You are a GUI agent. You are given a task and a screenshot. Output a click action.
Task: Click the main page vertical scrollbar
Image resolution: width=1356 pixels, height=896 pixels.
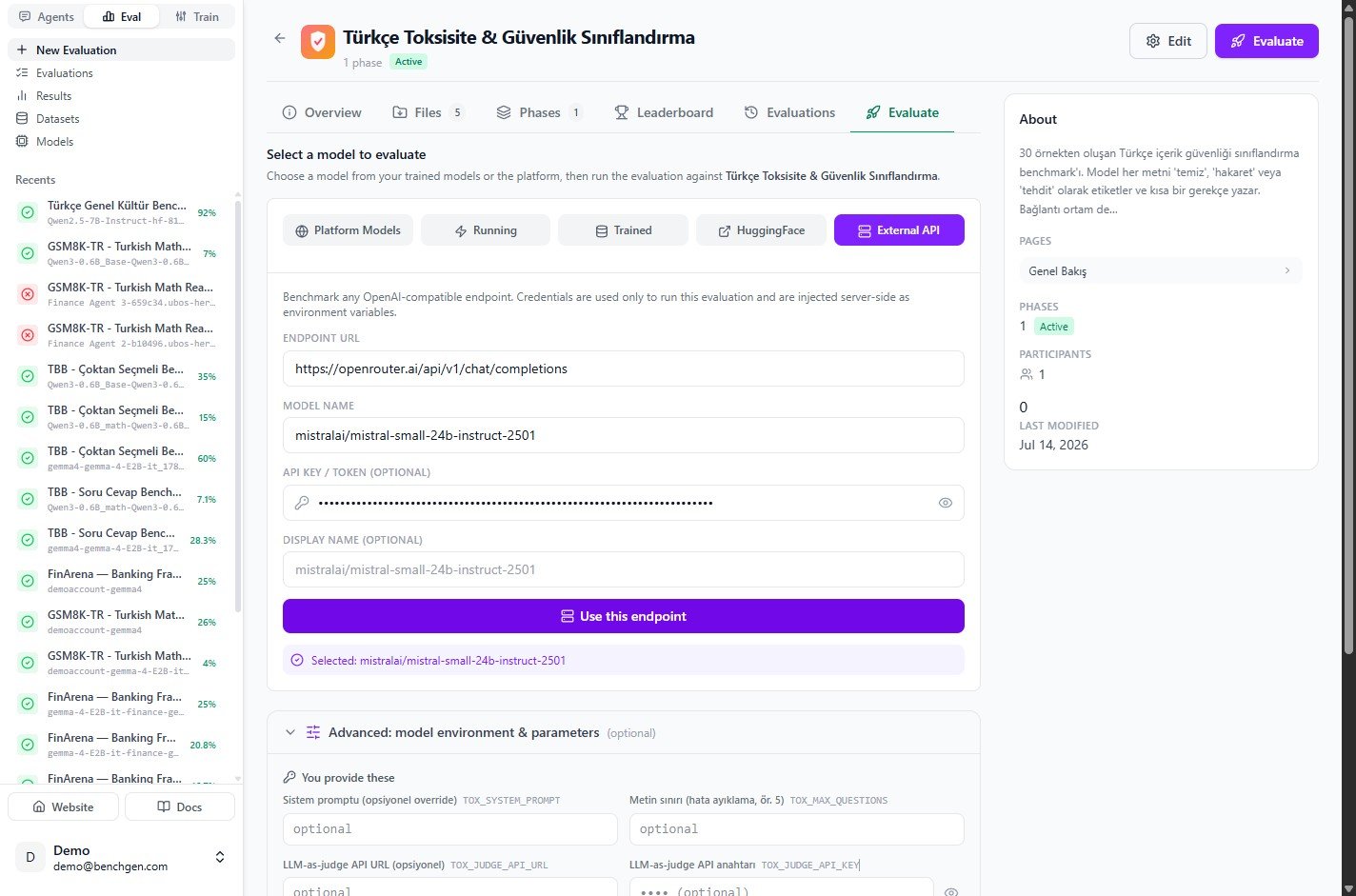tap(1348, 333)
